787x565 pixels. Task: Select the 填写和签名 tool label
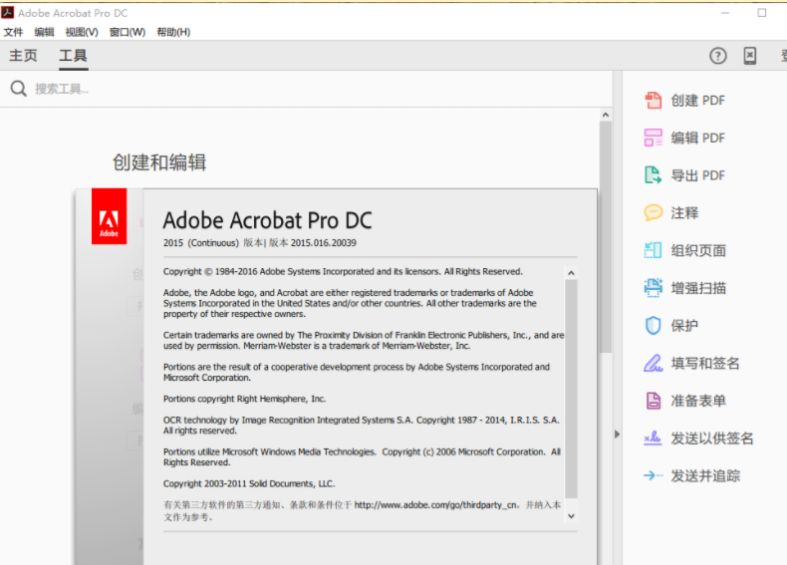(705, 363)
